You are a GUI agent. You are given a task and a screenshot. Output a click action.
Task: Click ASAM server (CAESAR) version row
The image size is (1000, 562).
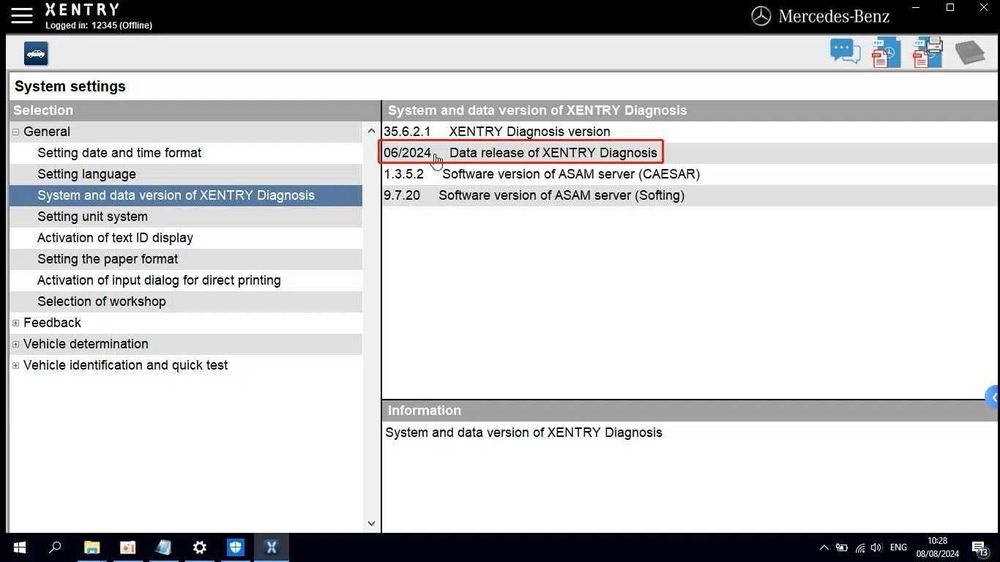point(691,174)
